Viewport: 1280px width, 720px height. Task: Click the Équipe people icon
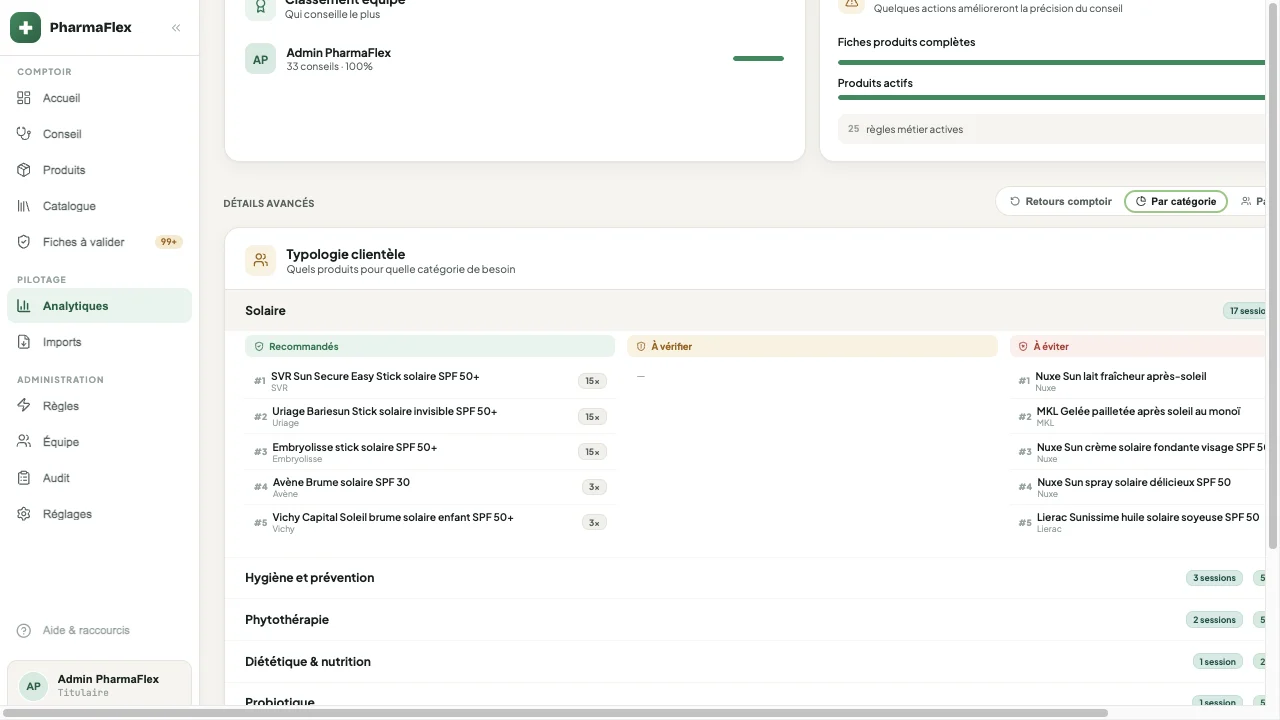[24, 442]
